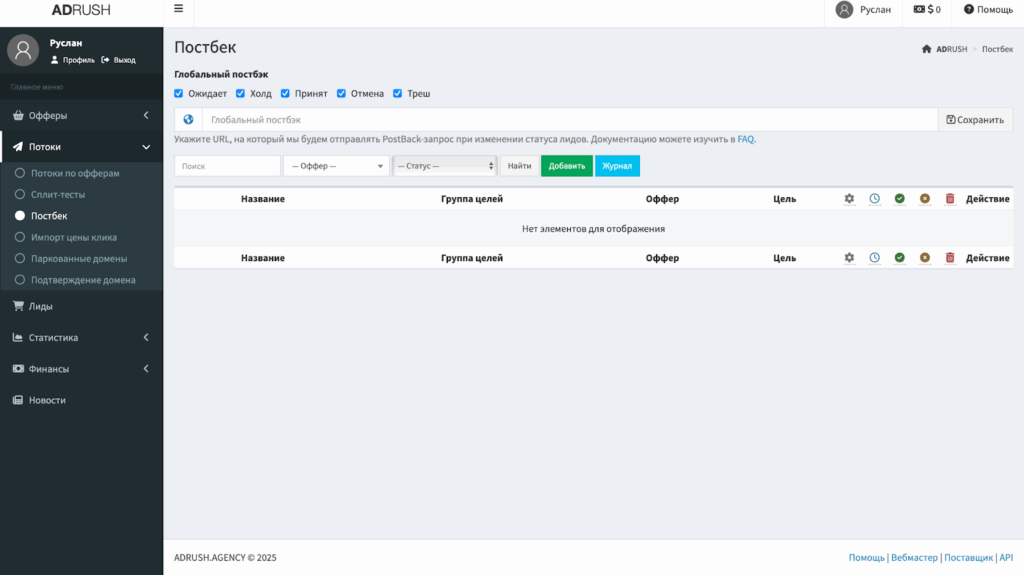Click the globe icon beside postback field
The width and height of the screenshot is (1024, 575).
coord(188,120)
